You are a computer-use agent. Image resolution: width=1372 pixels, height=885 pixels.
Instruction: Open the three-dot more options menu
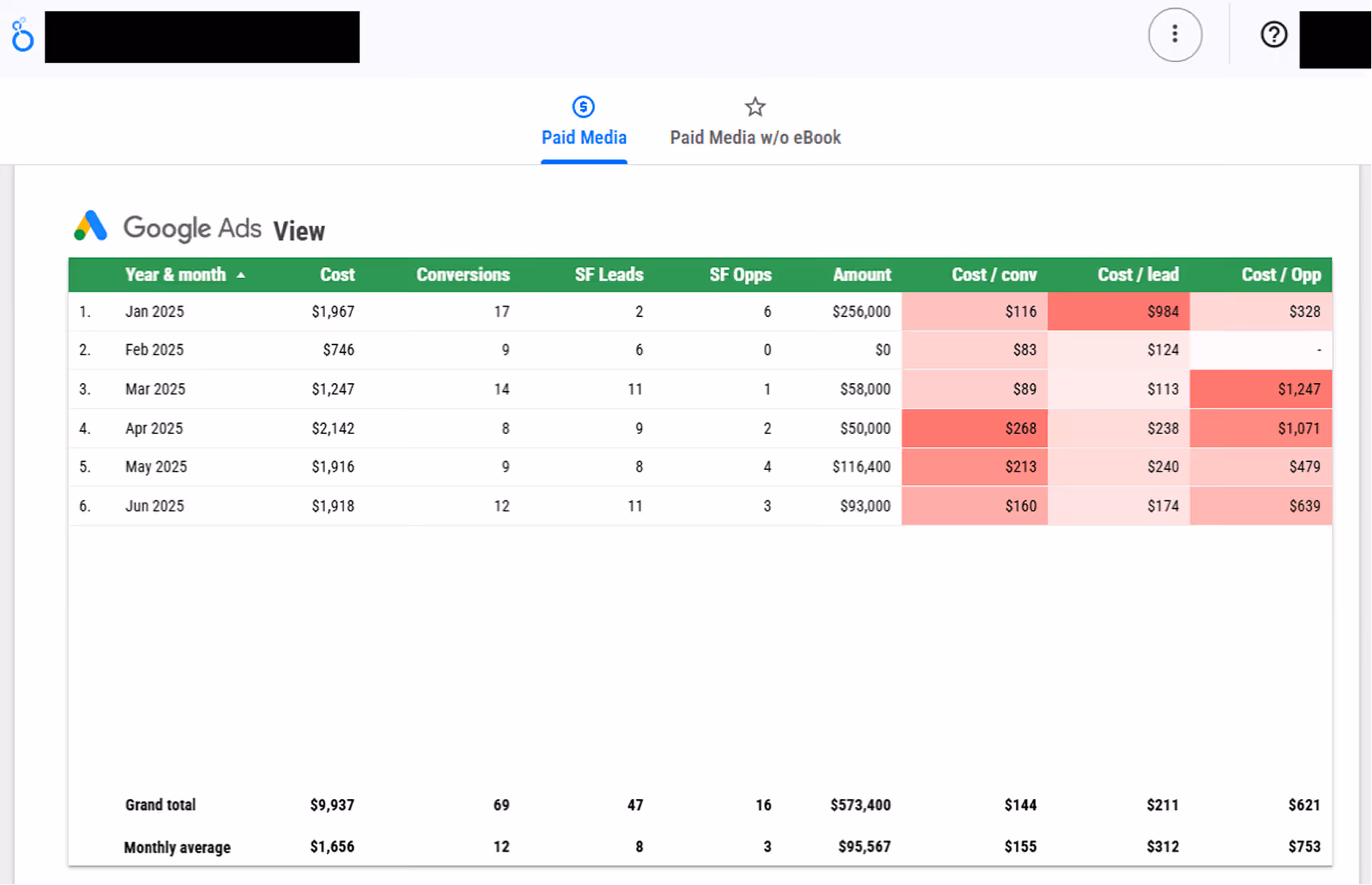click(1175, 35)
